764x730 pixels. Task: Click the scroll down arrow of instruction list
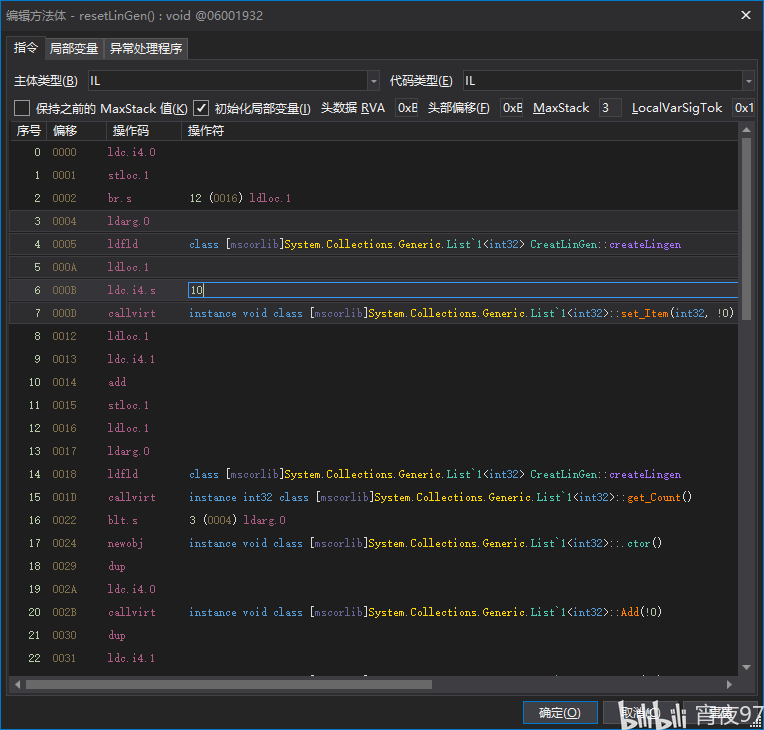point(746,667)
